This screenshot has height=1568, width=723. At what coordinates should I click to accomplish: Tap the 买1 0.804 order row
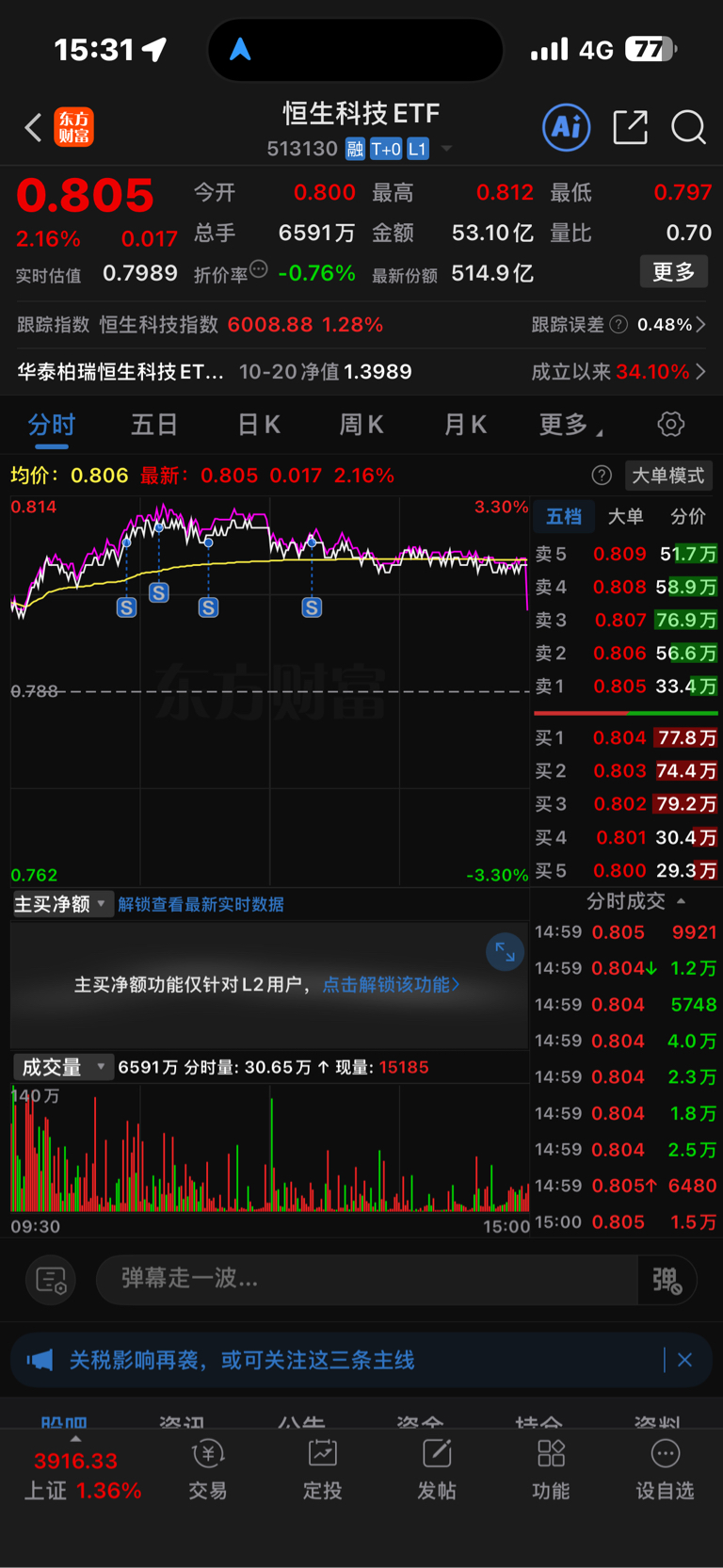(x=626, y=738)
